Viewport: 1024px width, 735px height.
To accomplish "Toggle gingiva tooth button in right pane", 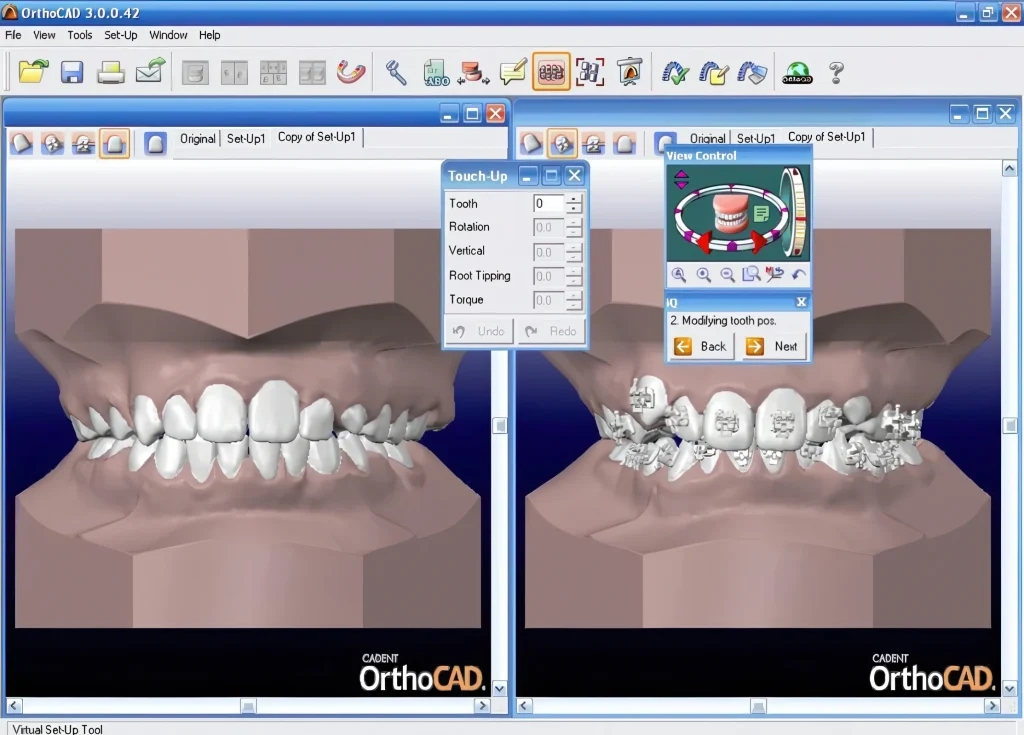I will [624, 143].
